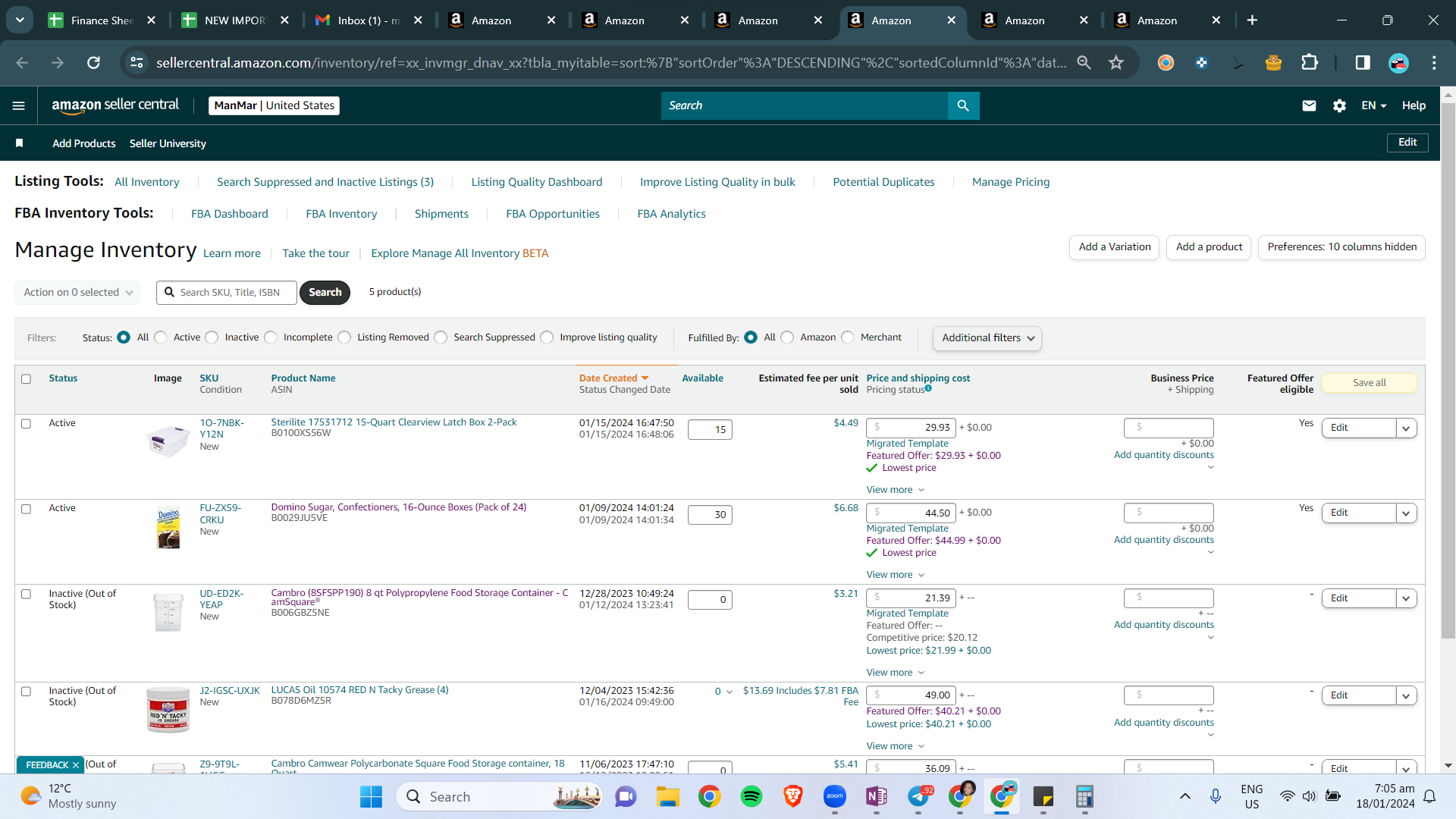The height and width of the screenshot is (819, 1456).
Task: Tick the select-all checkbox in table header
Action: (26, 378)
